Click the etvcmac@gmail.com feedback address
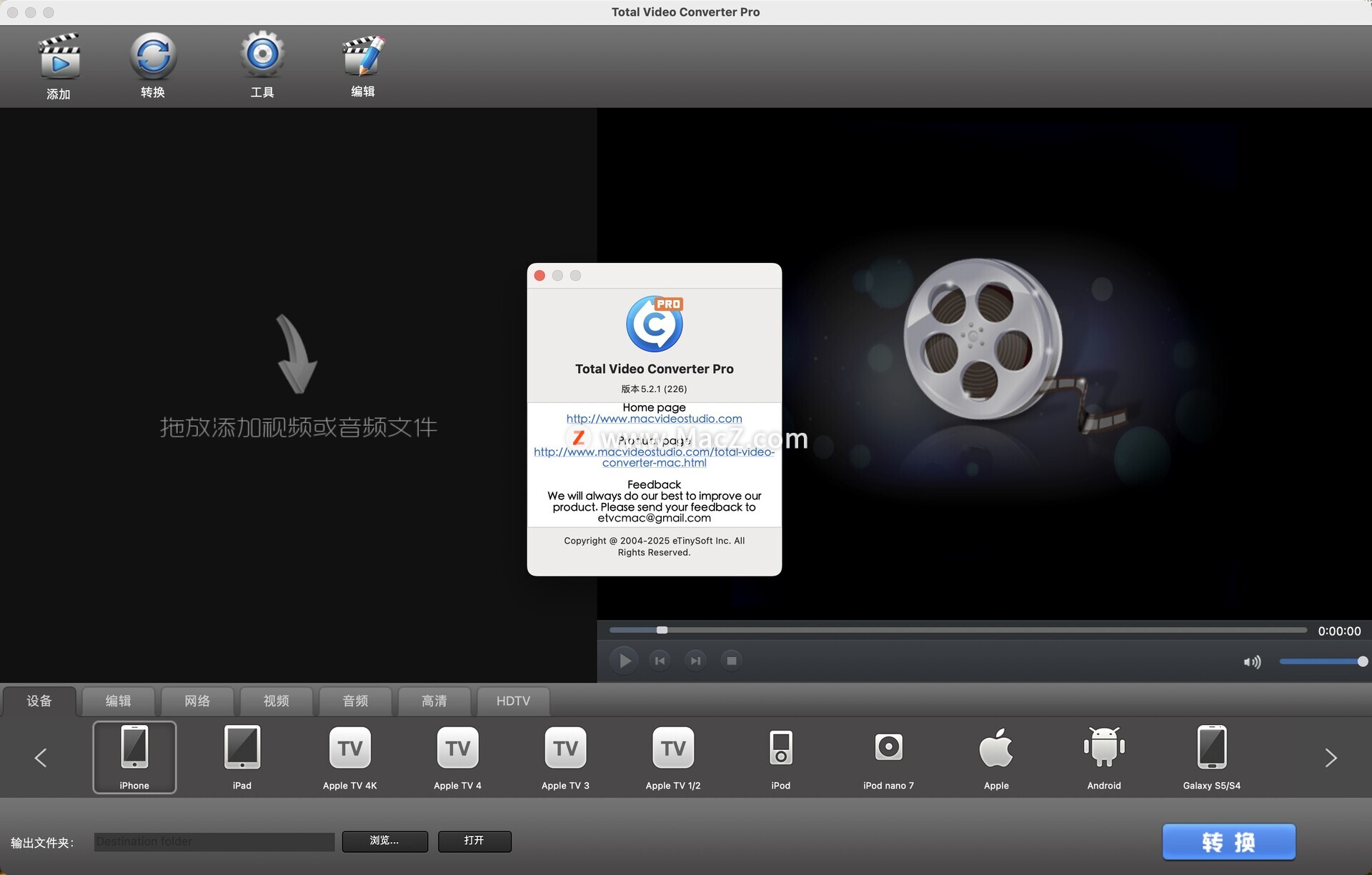The width and height of the screenshot is (1372, 875). click(x=654, y=518)
